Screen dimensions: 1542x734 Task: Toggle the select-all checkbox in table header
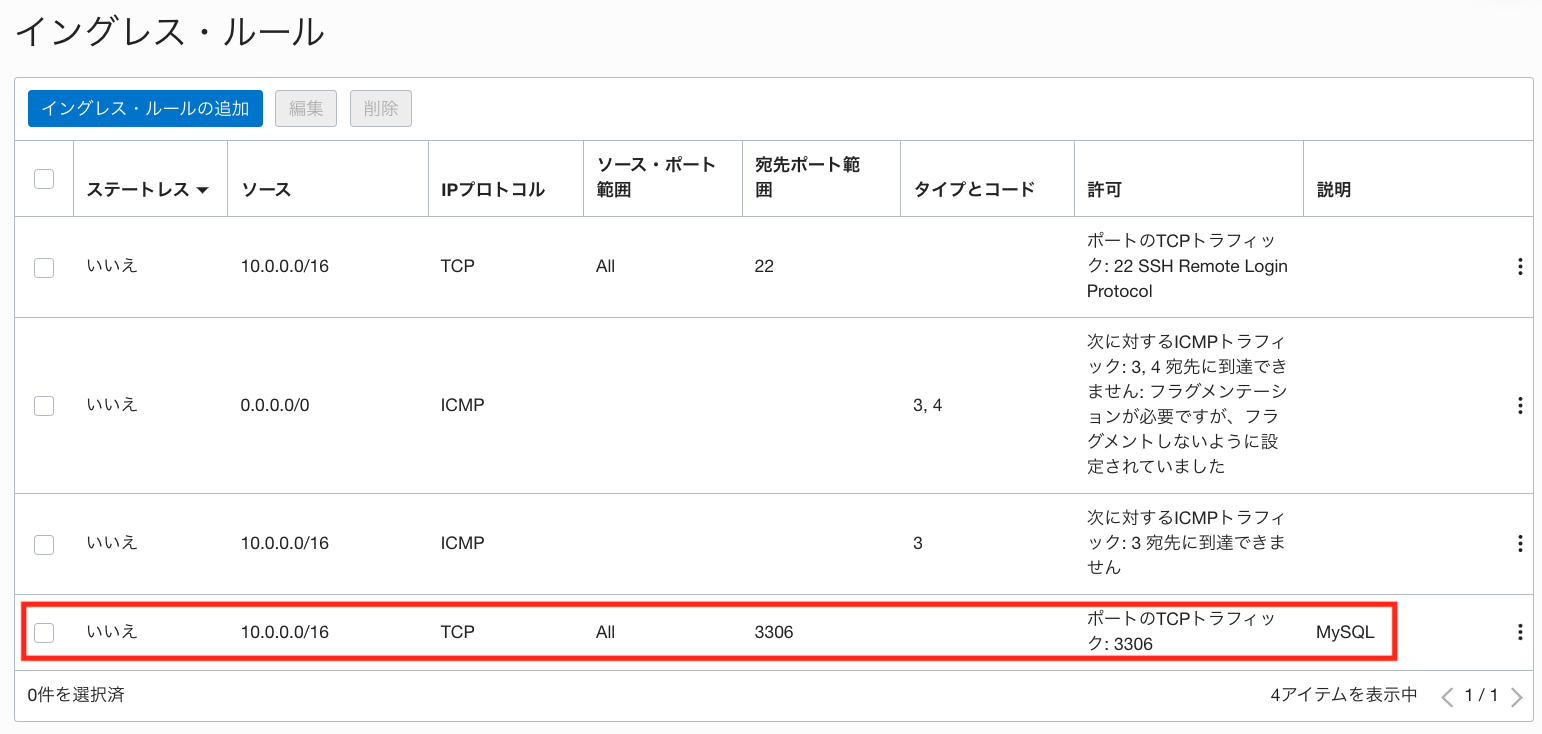[x=44, y=179]
